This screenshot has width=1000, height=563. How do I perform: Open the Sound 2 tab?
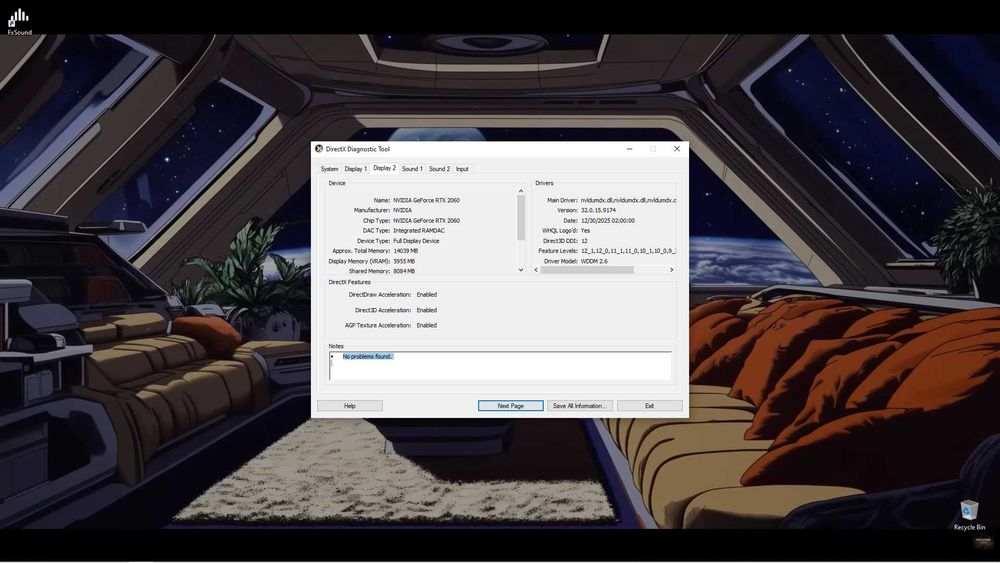click(x=439, y=169)
